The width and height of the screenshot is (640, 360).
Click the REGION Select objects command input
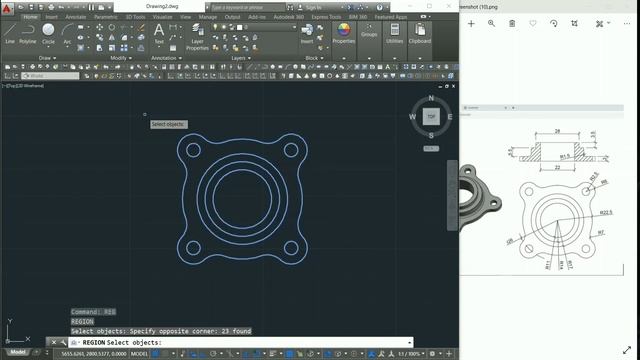241,342
